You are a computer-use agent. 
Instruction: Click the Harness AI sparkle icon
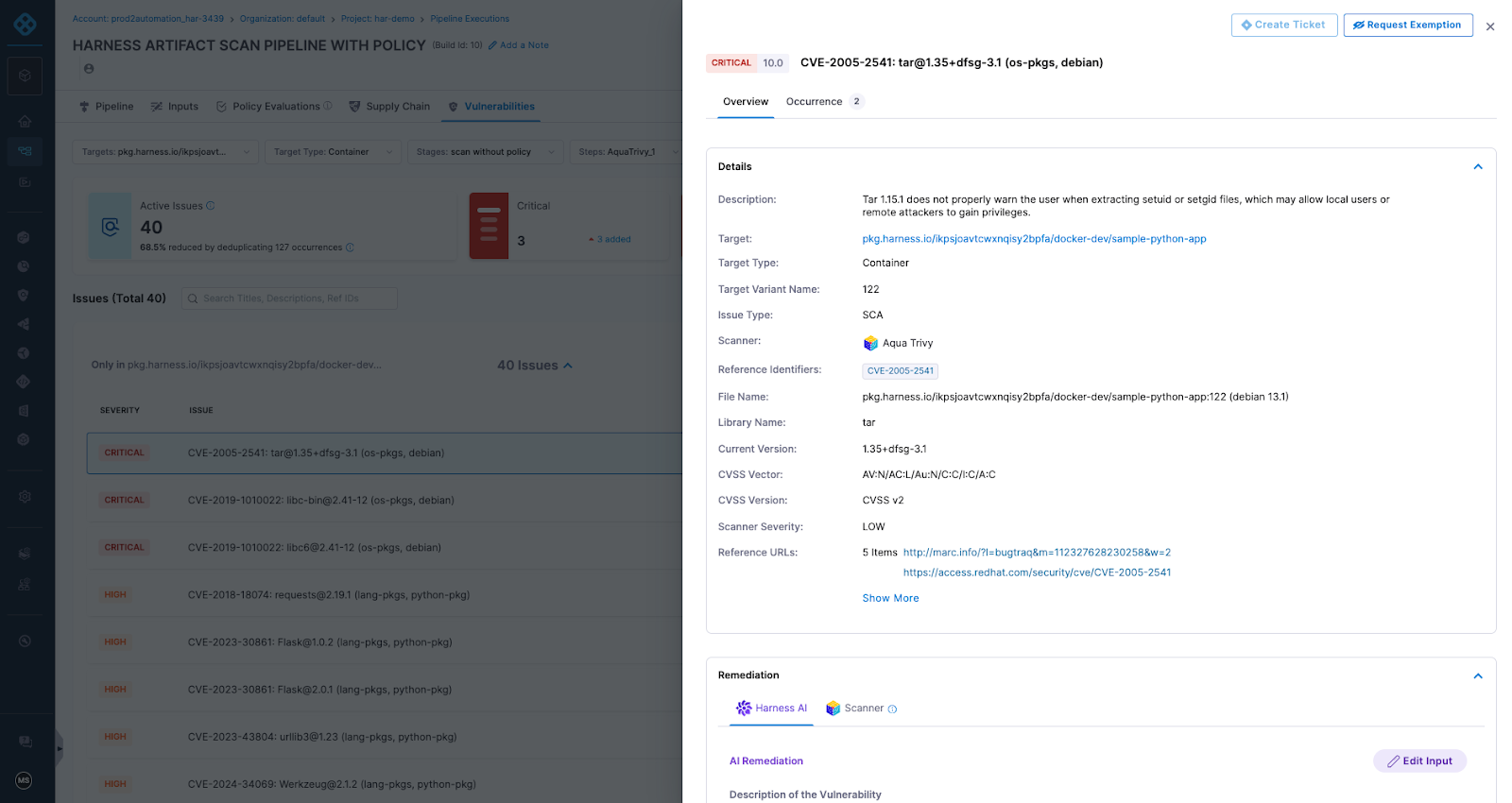(744, 709)
